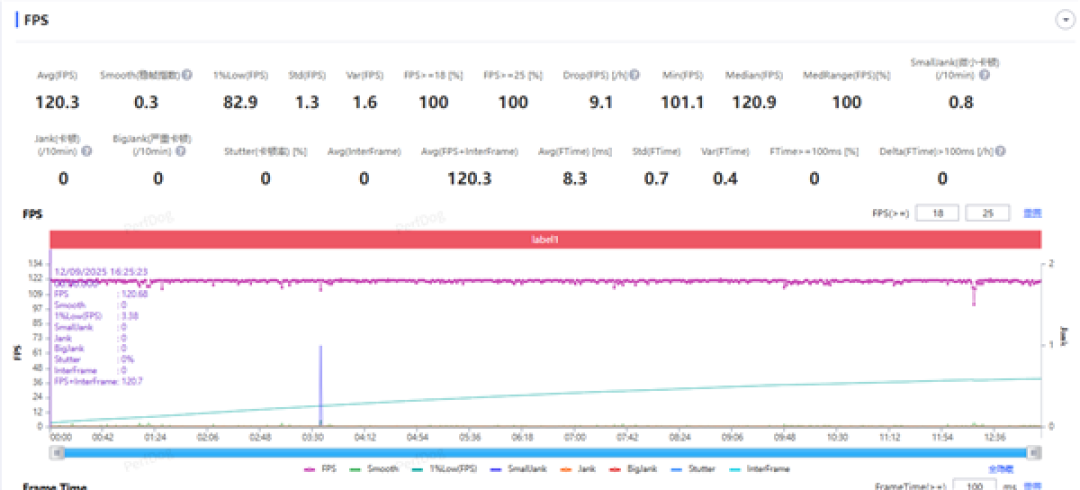Hide the InterFrame series via legend
The image size is (1080, 490).
[x=756, y=469]
